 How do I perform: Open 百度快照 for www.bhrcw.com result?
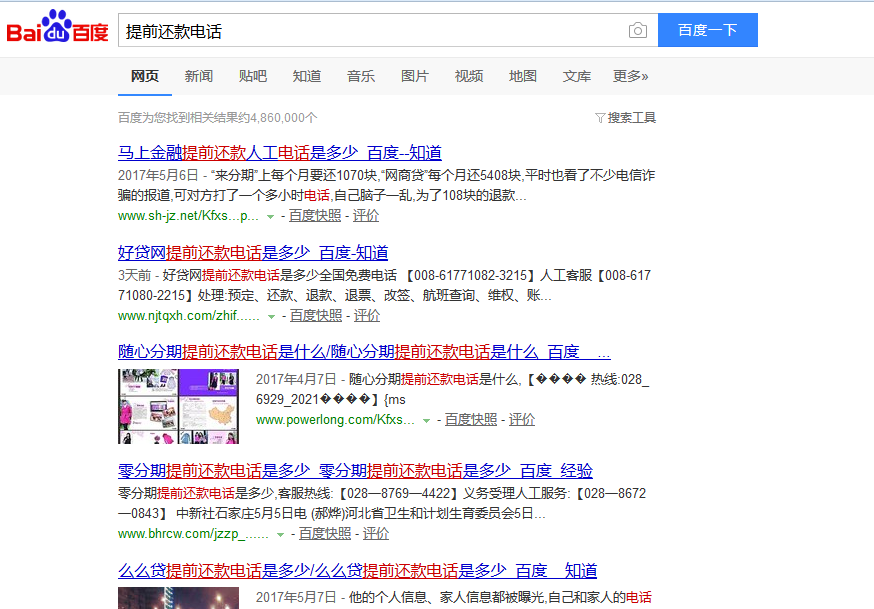325,534
